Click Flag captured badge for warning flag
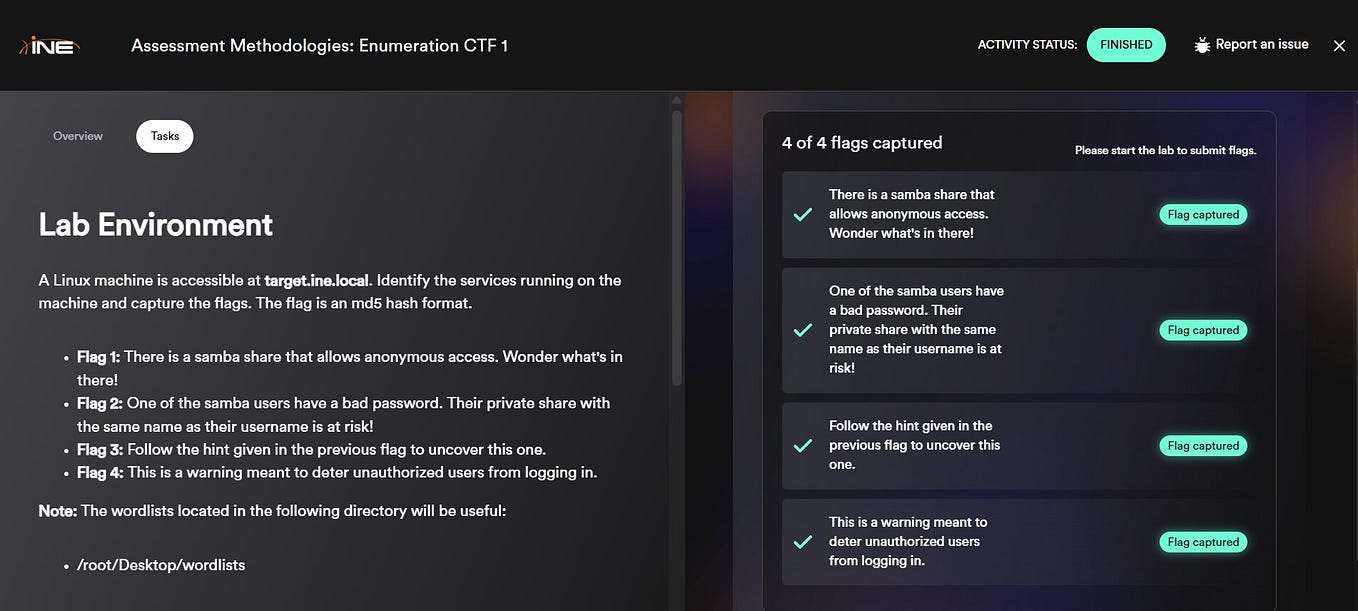The height and width of the screenshot is (611, 1358). 1203,542
